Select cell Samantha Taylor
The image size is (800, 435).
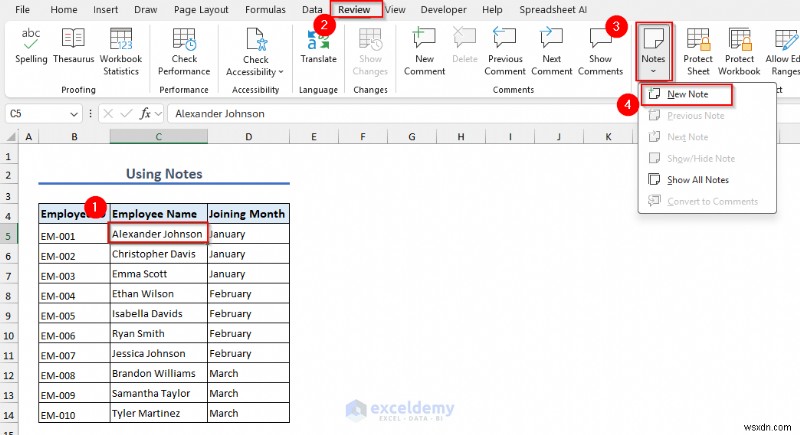(159, 393)
